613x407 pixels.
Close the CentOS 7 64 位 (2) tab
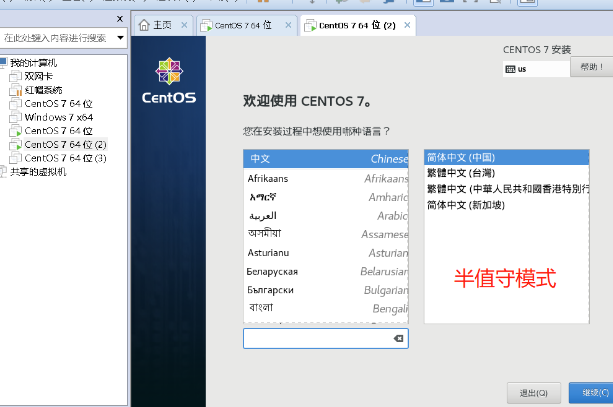(407, 25)
